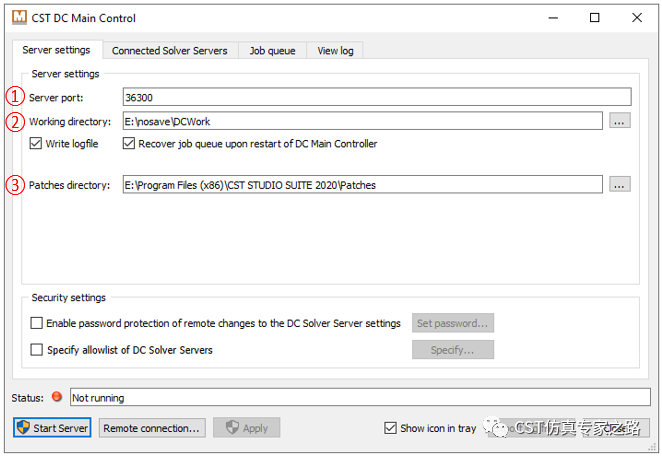Open the Remote connection dialog
Image resolution: width=662 pixels, height=457 pixels.
tap(152, 428)
